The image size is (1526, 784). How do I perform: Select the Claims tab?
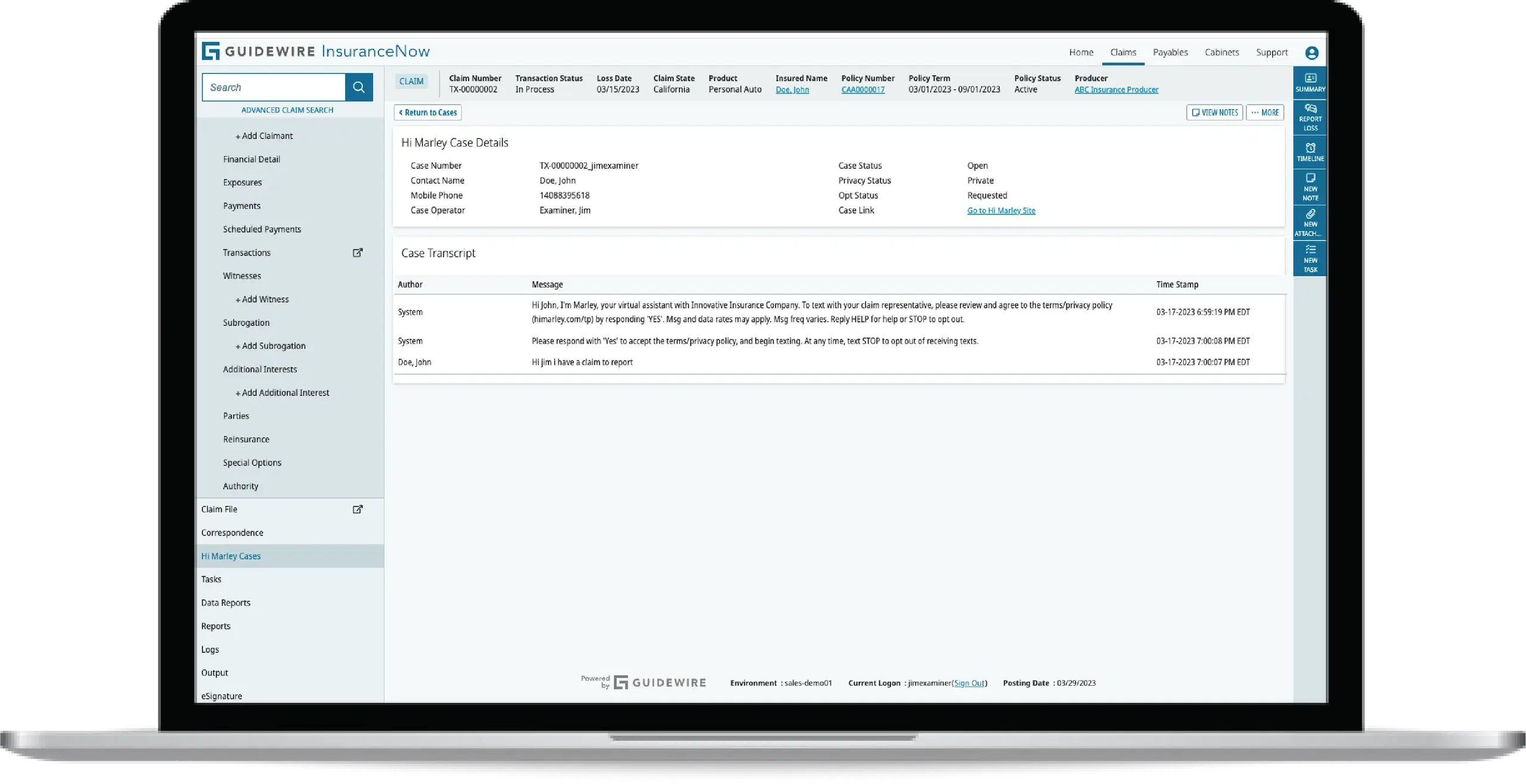[x=1123, y=52]
